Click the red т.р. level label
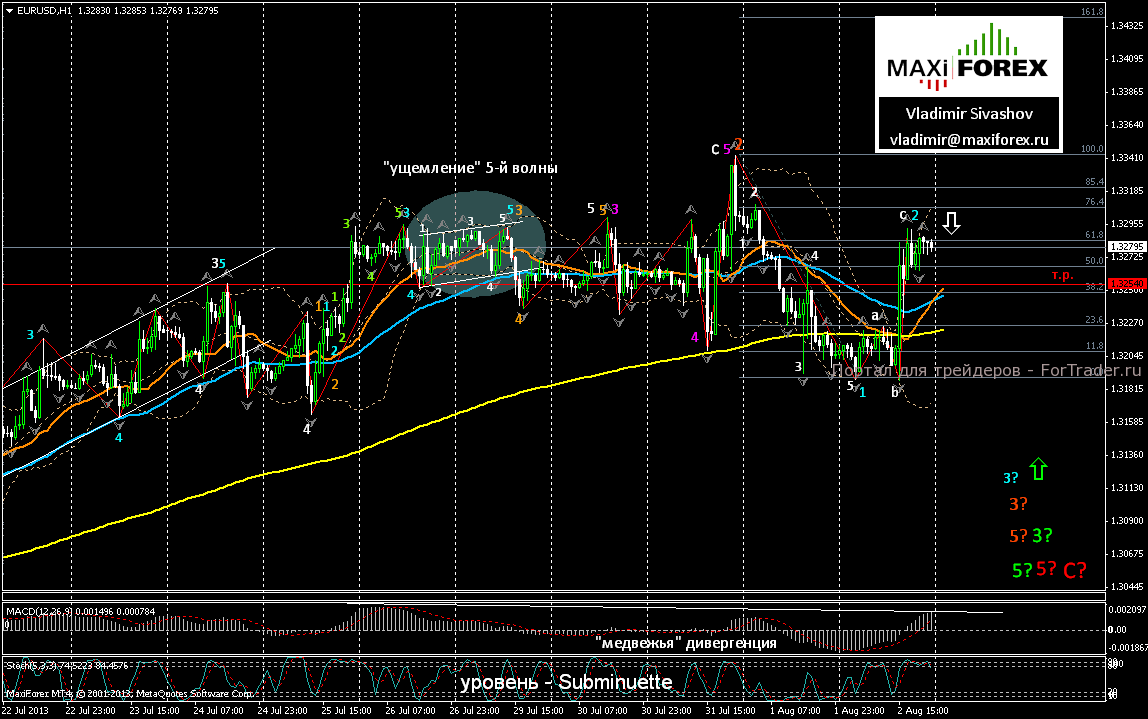Image resolution: width=1148 pixels, height=719 pixels. (1062, 275)
